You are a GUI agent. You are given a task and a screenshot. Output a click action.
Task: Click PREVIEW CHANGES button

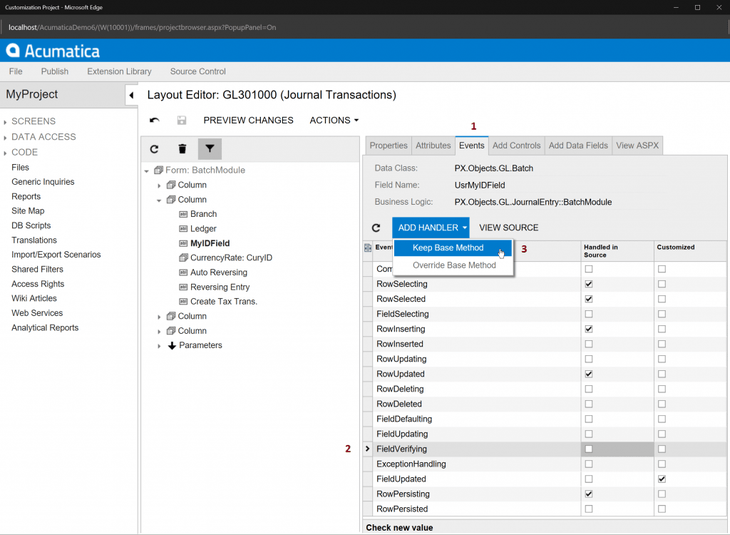[248, 120]
